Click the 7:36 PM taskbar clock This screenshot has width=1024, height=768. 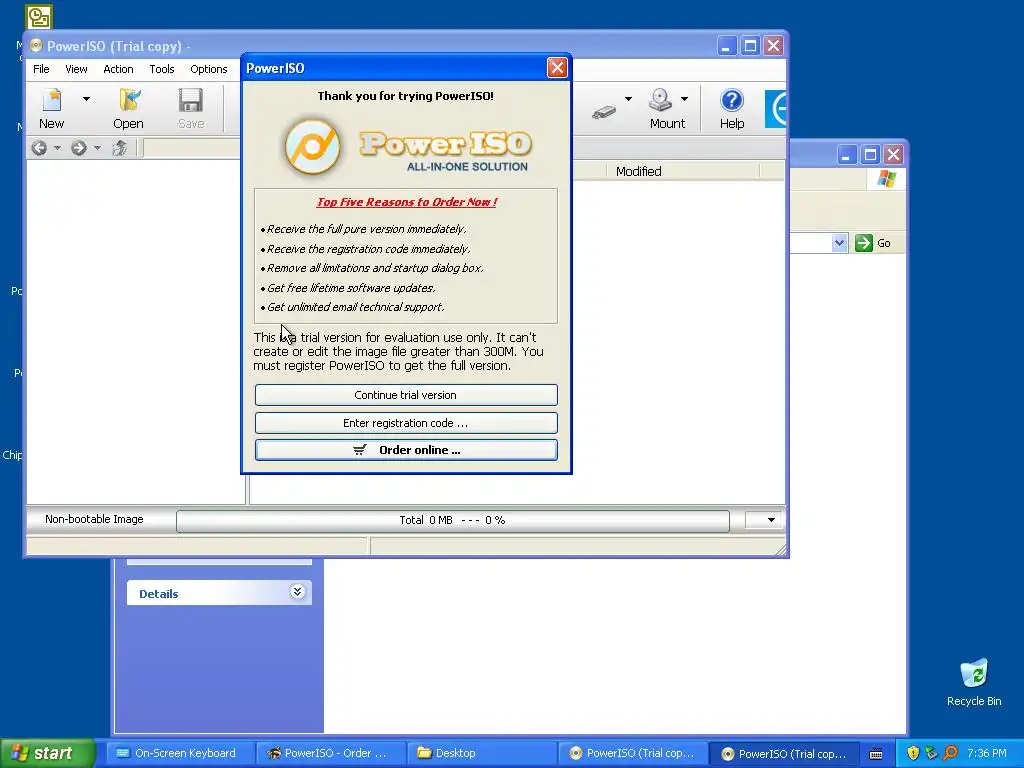pos(987,753)
